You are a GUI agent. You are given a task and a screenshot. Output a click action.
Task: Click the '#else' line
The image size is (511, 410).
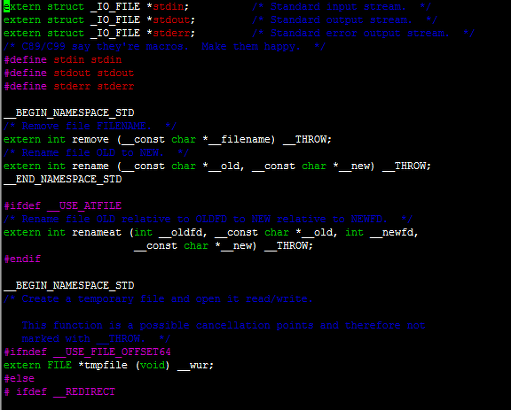tap(19, 379)
